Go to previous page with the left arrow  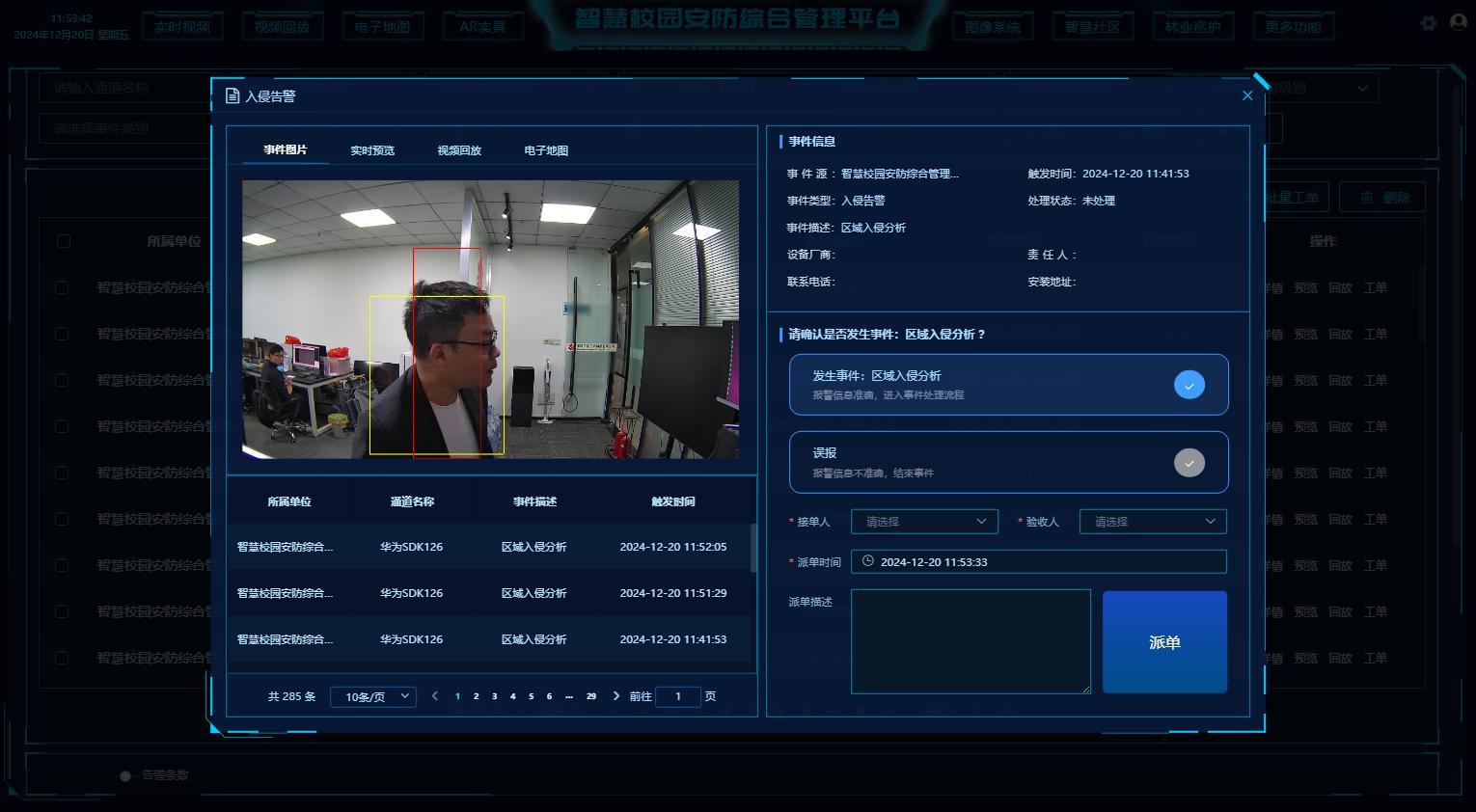tap(435, 696)
